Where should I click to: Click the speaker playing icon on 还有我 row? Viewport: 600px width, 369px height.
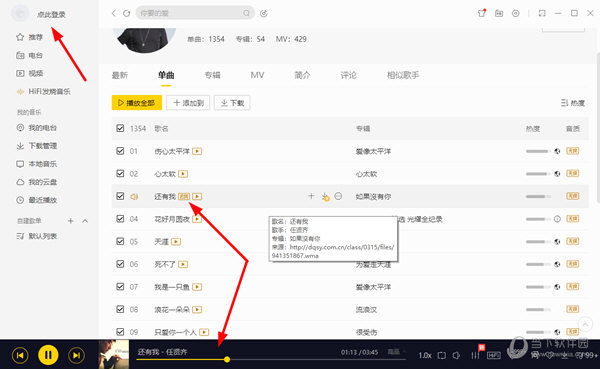pyautogui.click(x=134, y=196)
